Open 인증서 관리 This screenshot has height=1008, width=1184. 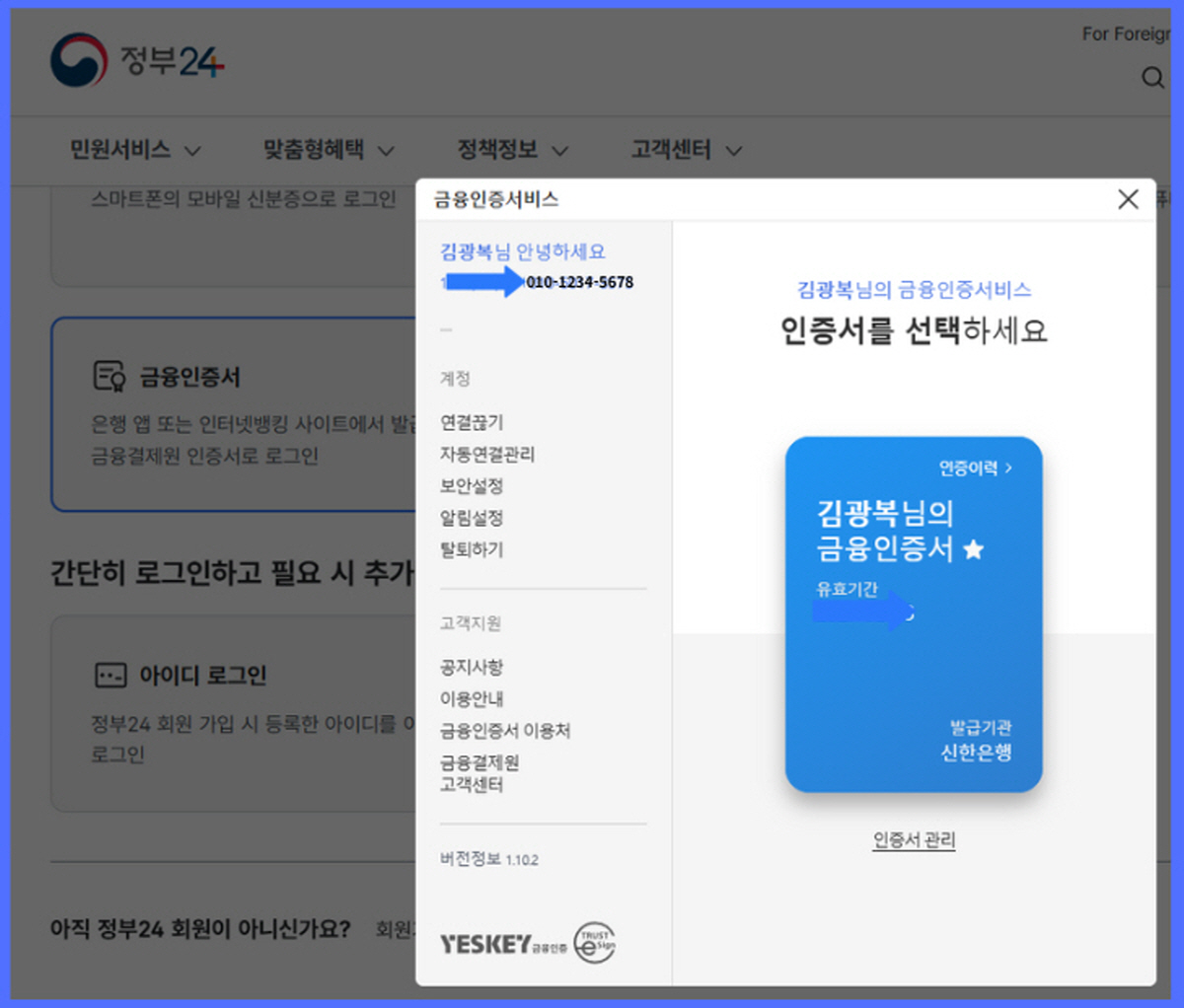914,842
